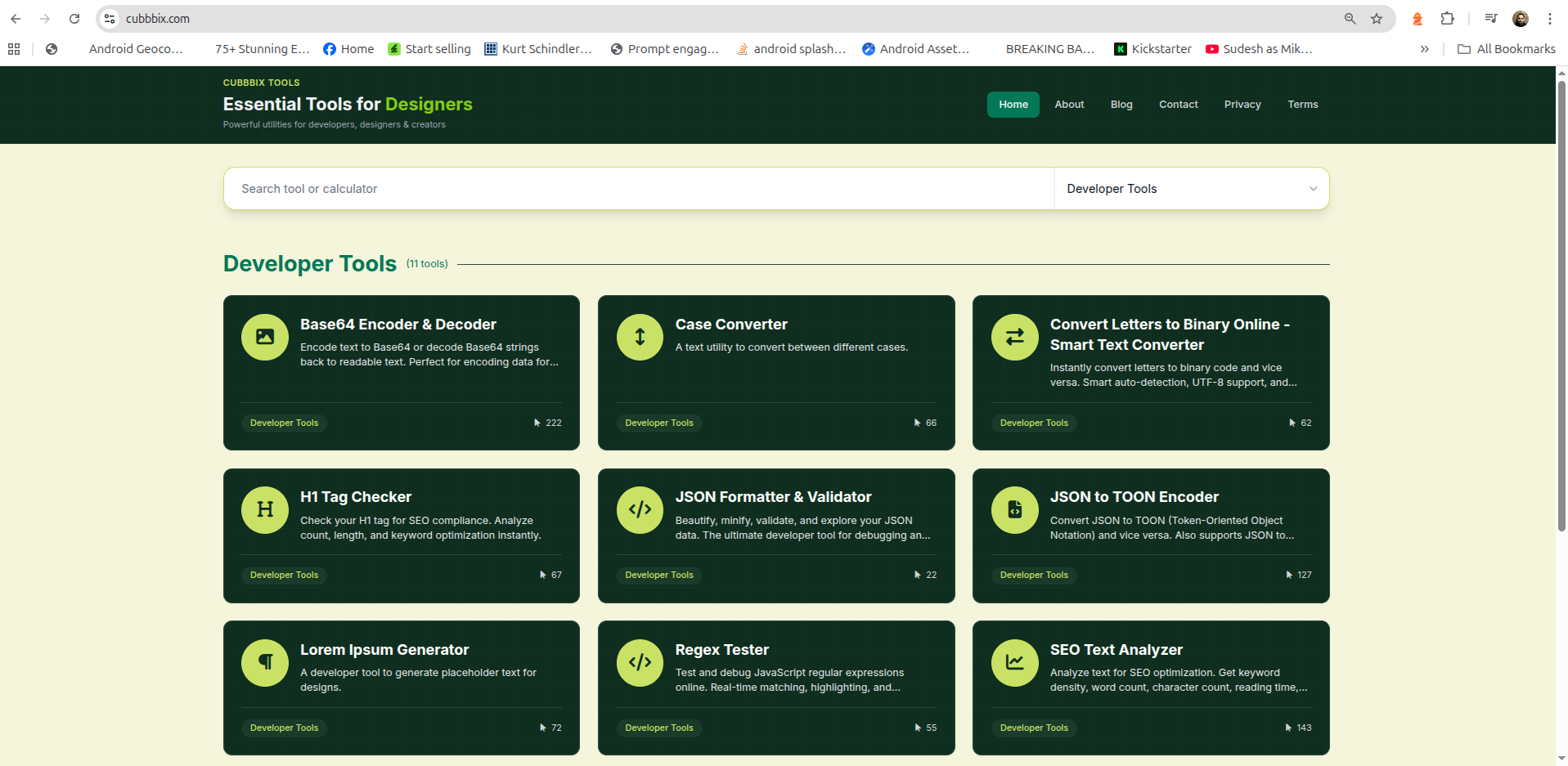Click the Home navigation button

click(1013, 104)
